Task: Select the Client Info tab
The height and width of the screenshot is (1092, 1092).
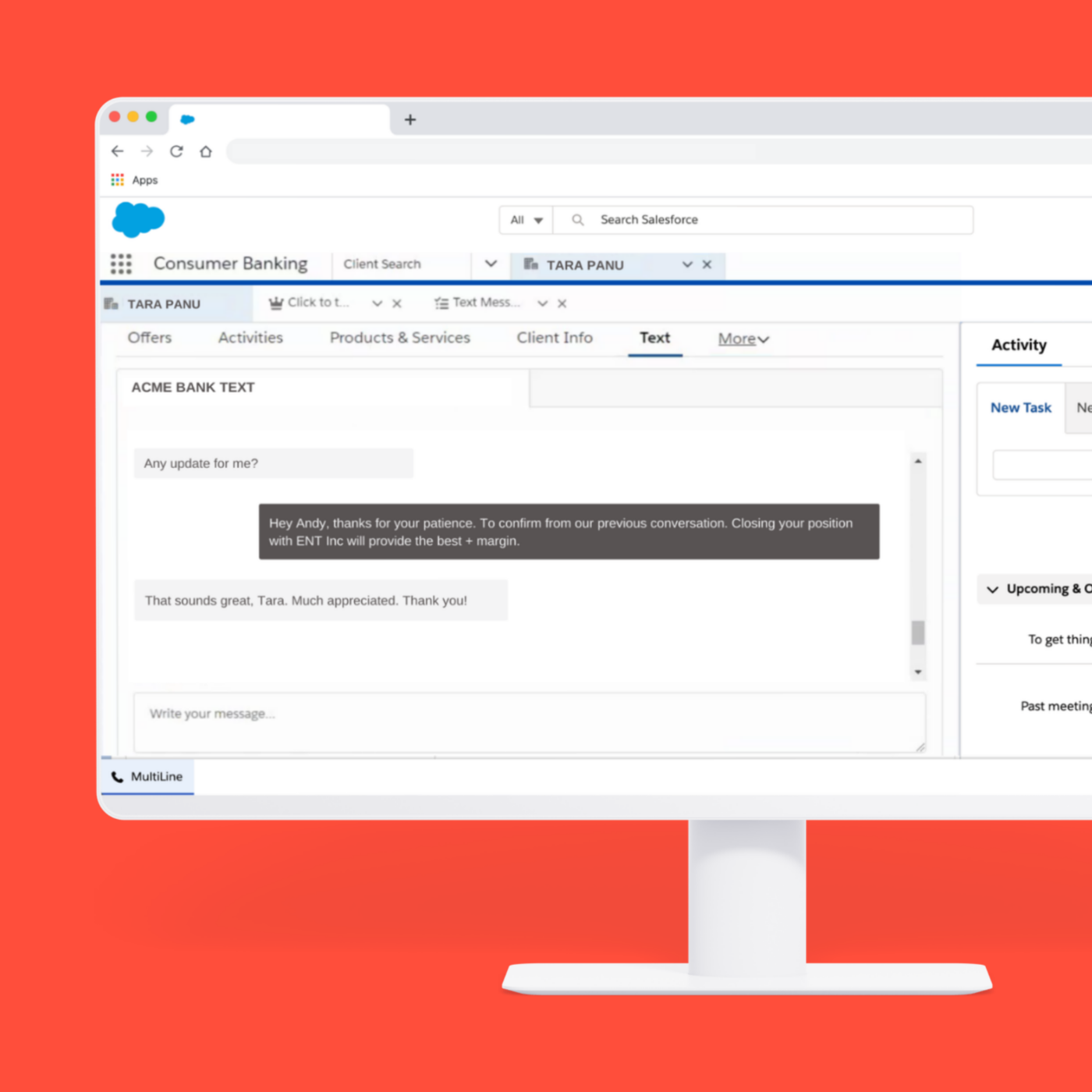Action: tap(554, 338)
